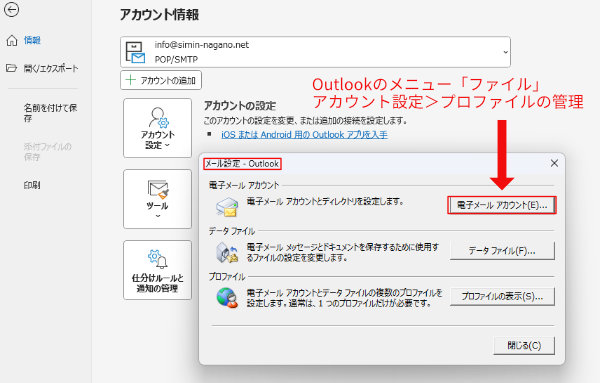The image size is (600, 383).
Task: Click the アカウントの追加 button
Action: click(x=161, y=80)
